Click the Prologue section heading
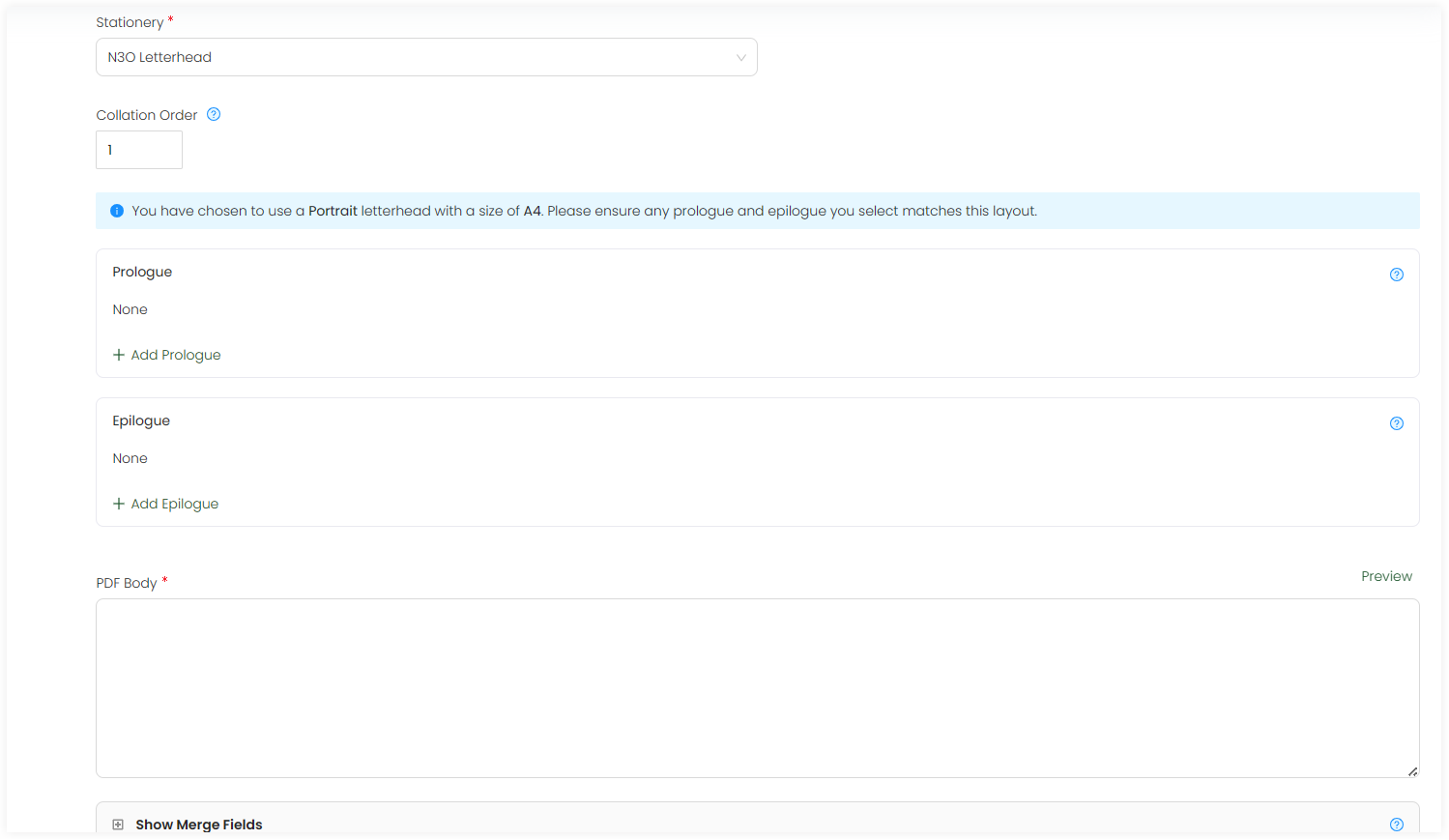1449x840 pixels. 142,272
